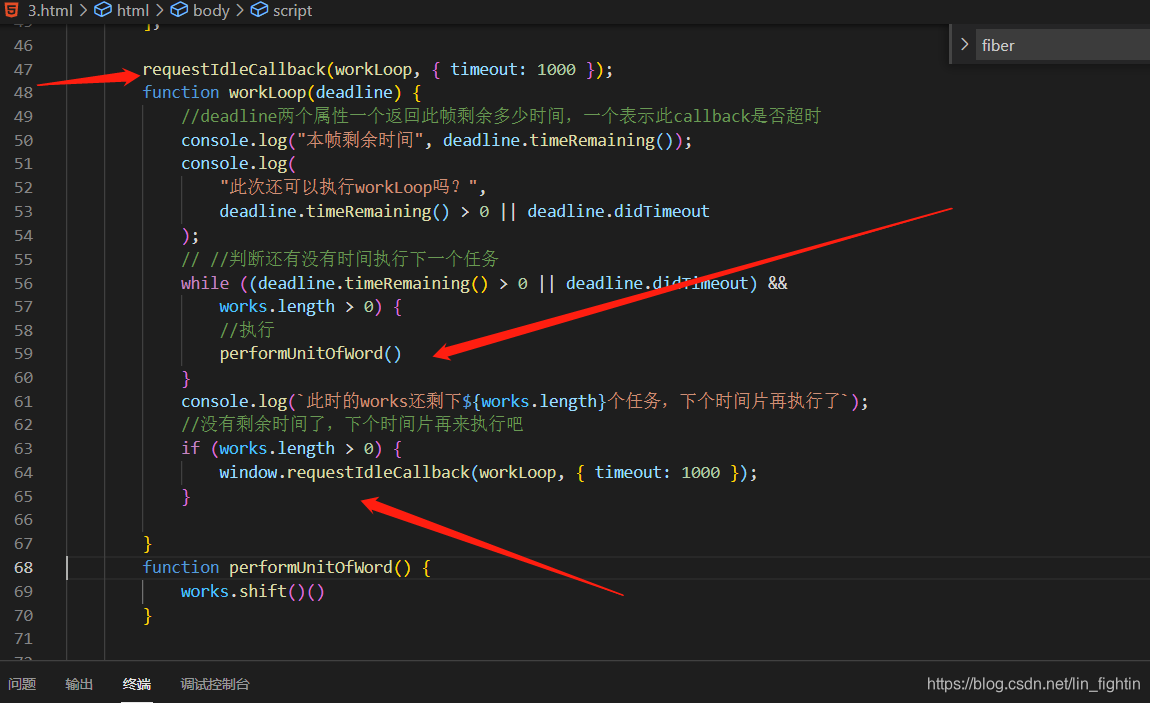This screenshot has width=1150, height=703.
Task: Click works.shift()() on line 69
Action: tap(252, 591)
